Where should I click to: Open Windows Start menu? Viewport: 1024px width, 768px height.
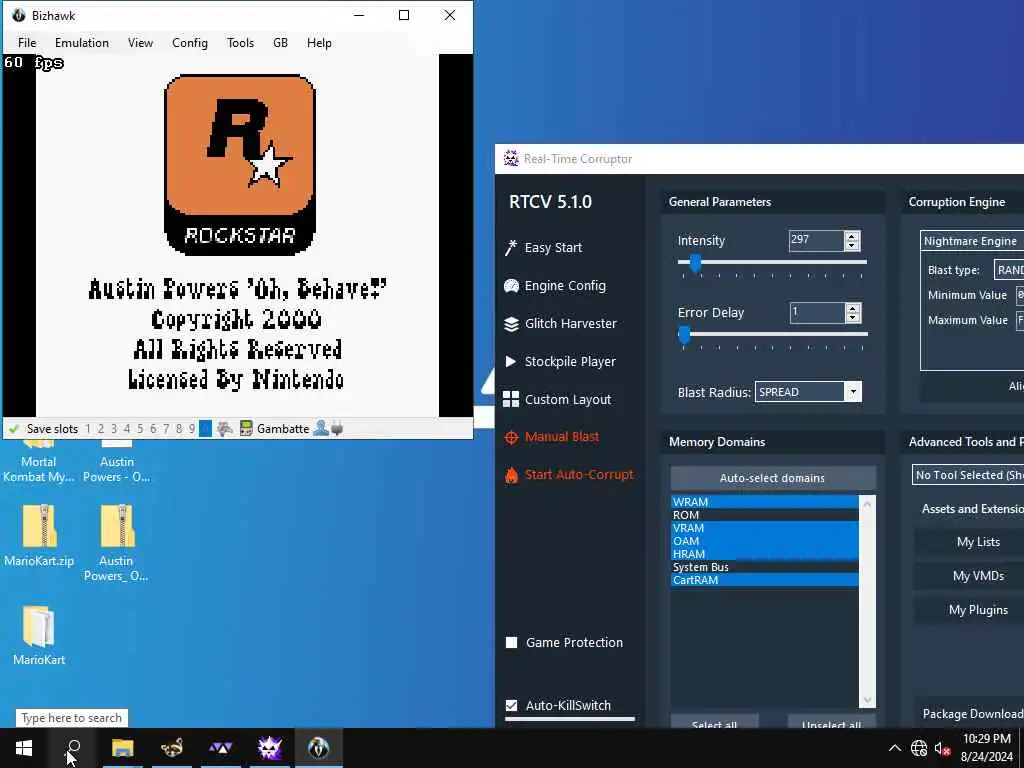24,748
